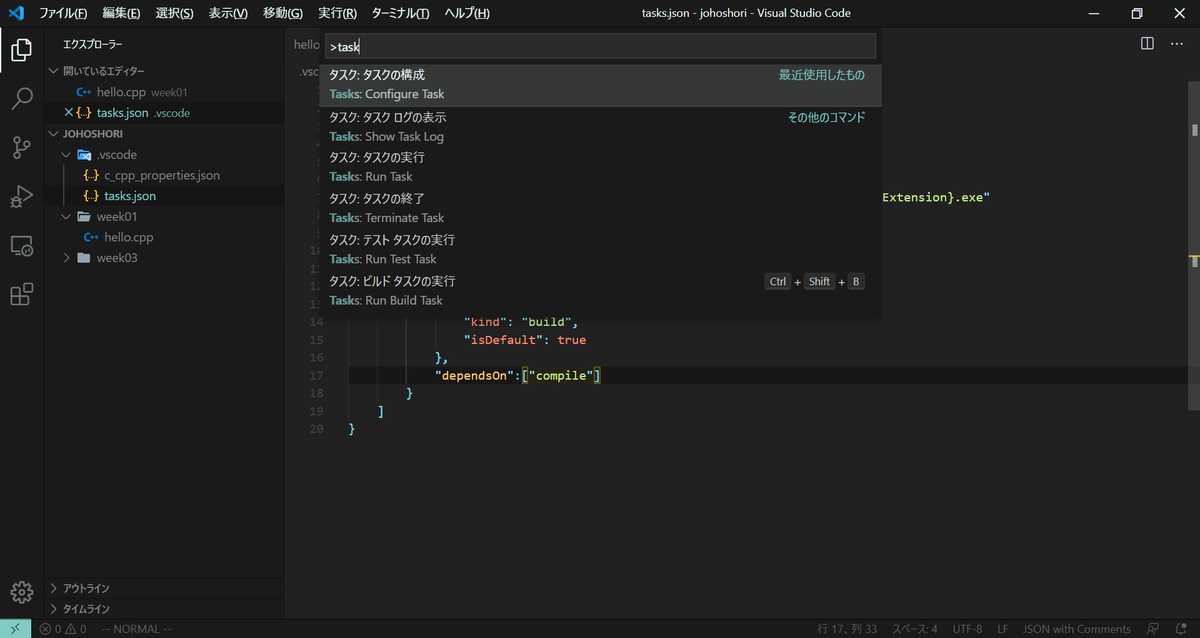Open the Extensions view icon

(x=22, y=294)
